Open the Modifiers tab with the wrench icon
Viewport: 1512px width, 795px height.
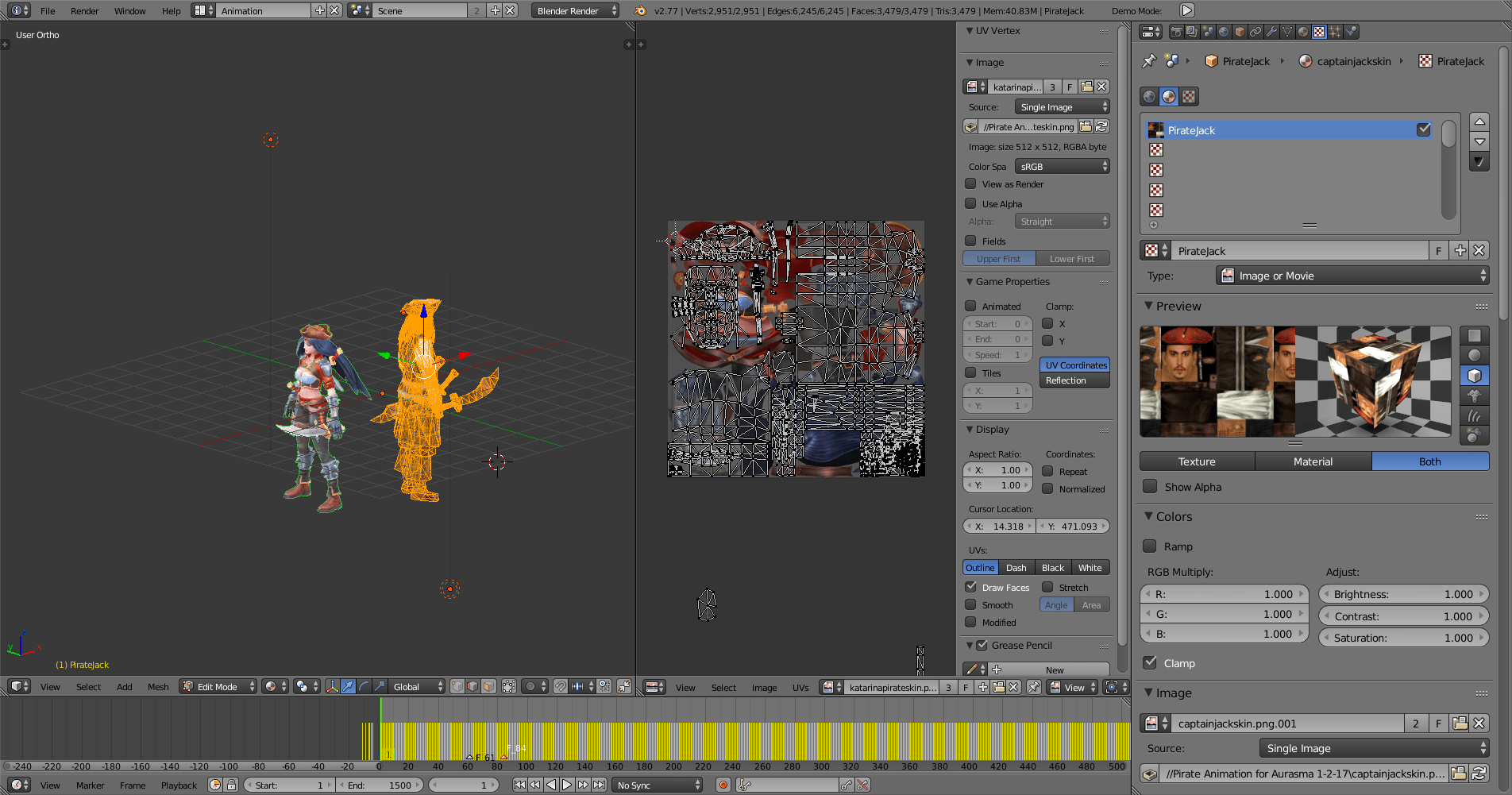(x=1271, y=32)
